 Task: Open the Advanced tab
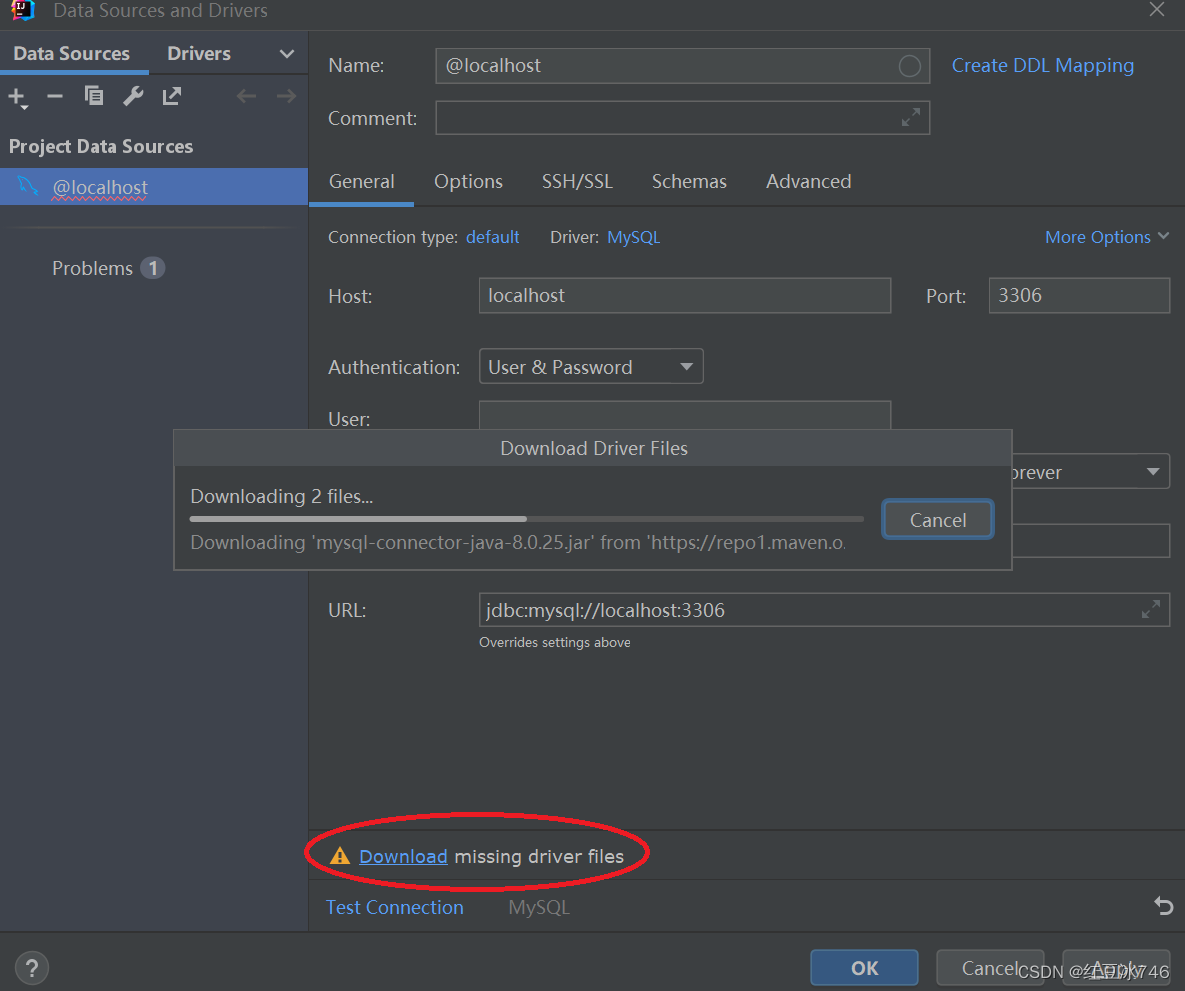(x=808, y=181)
